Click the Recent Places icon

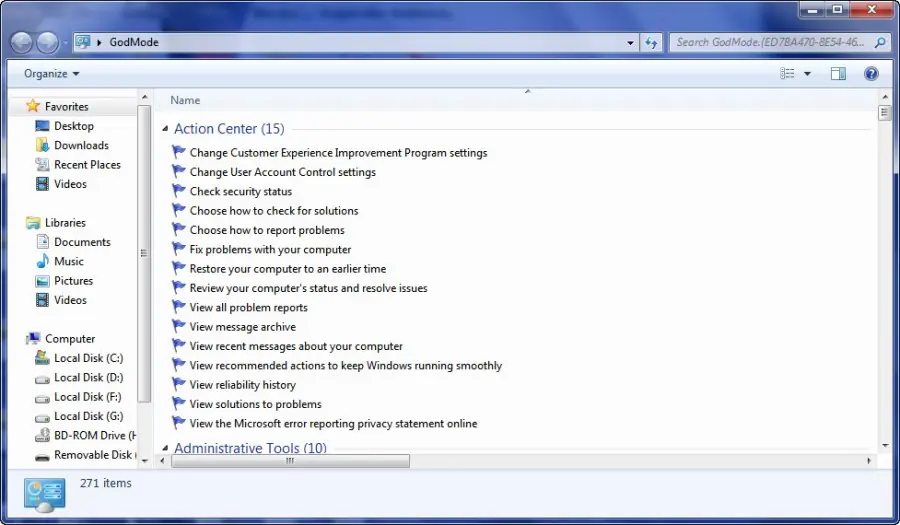[x=42, y=165]
